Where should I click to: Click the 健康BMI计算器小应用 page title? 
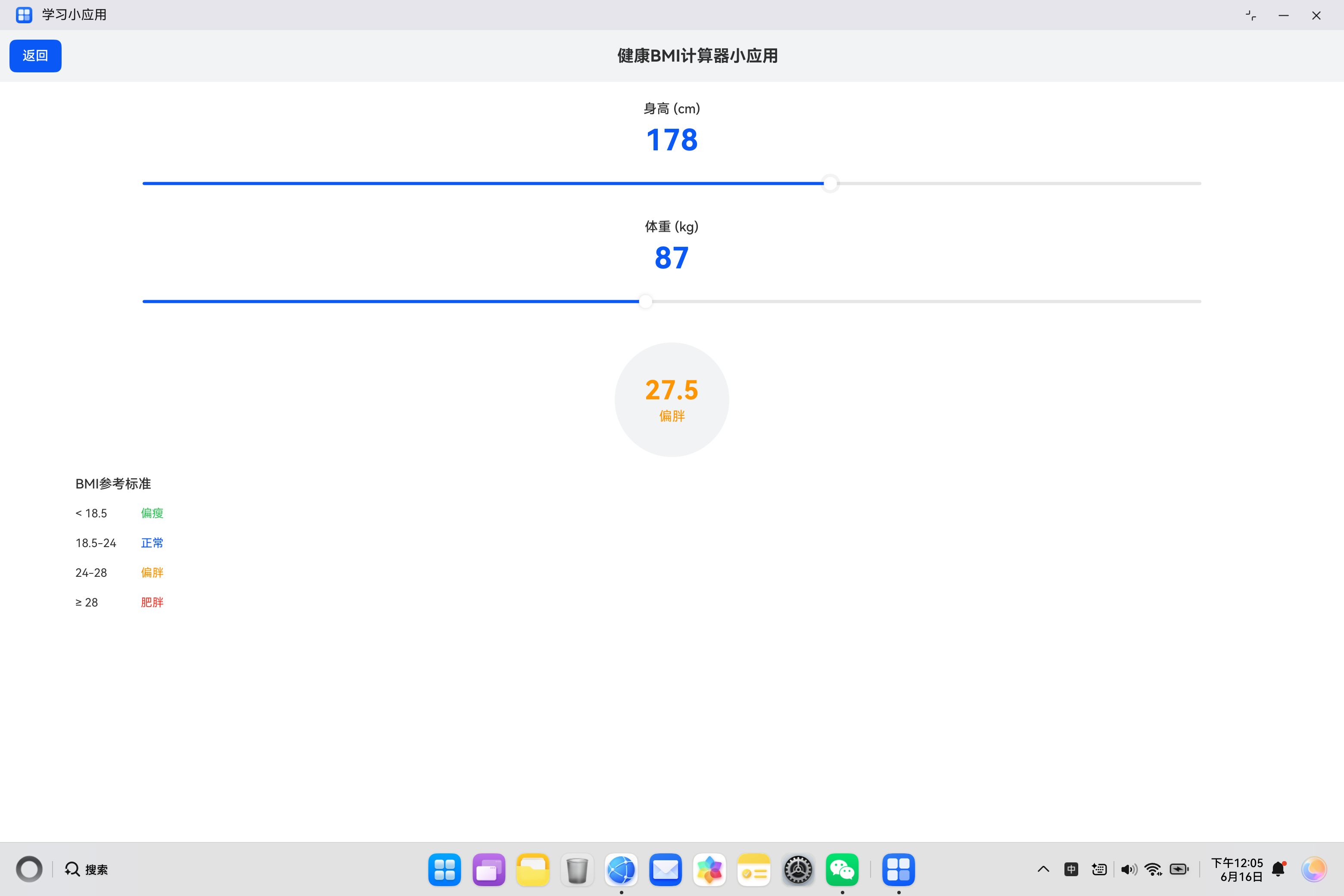(697, 56)
